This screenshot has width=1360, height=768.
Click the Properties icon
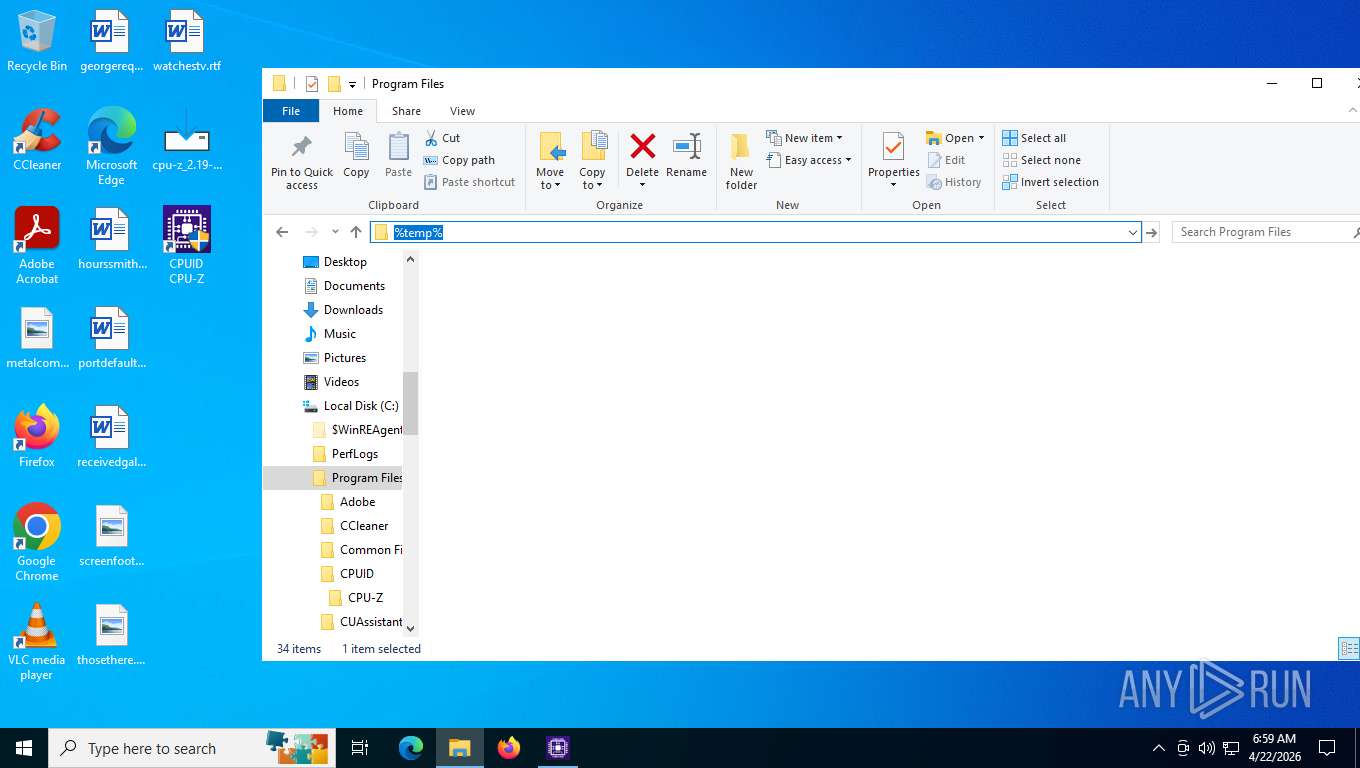[x=893, y=148]
